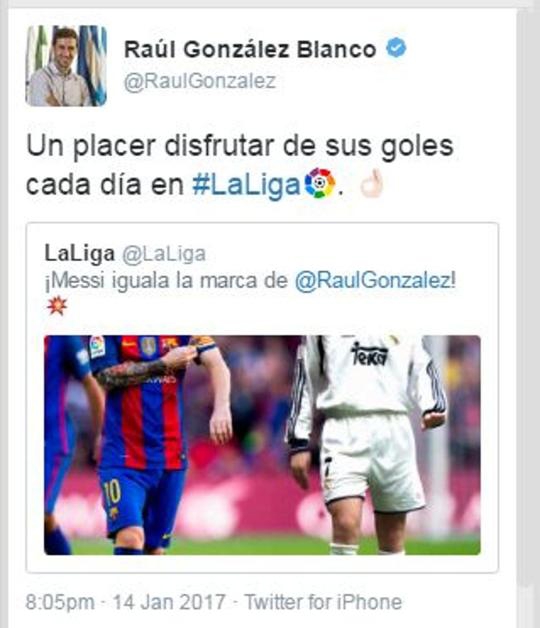Click Raúl González Blanco's profile avatar
540x628 pixels.
(66, 66)
